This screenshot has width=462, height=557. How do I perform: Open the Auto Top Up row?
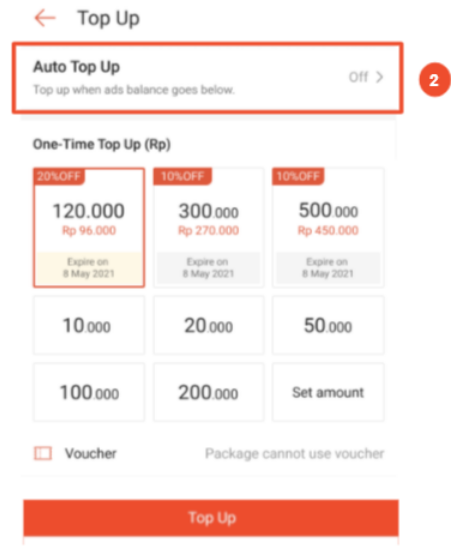208,78
